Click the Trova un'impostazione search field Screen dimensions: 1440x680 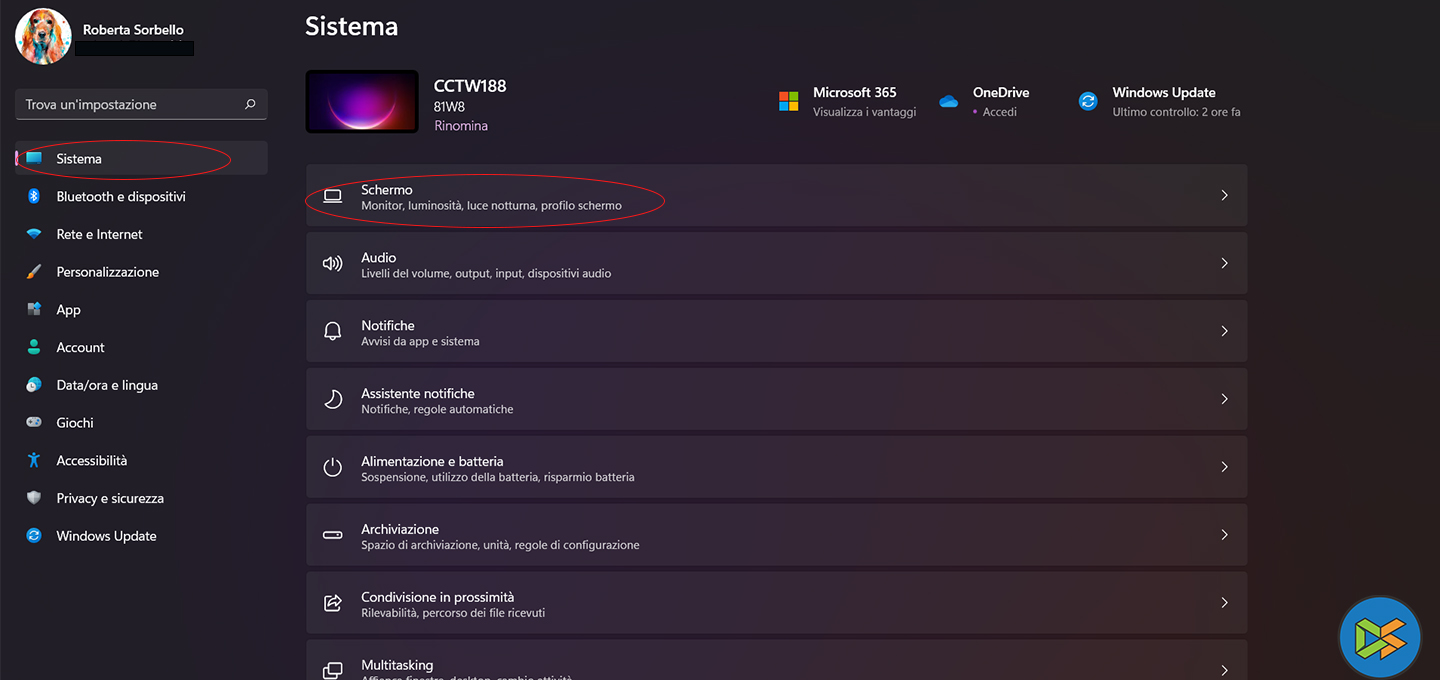[x=130, y=104]
